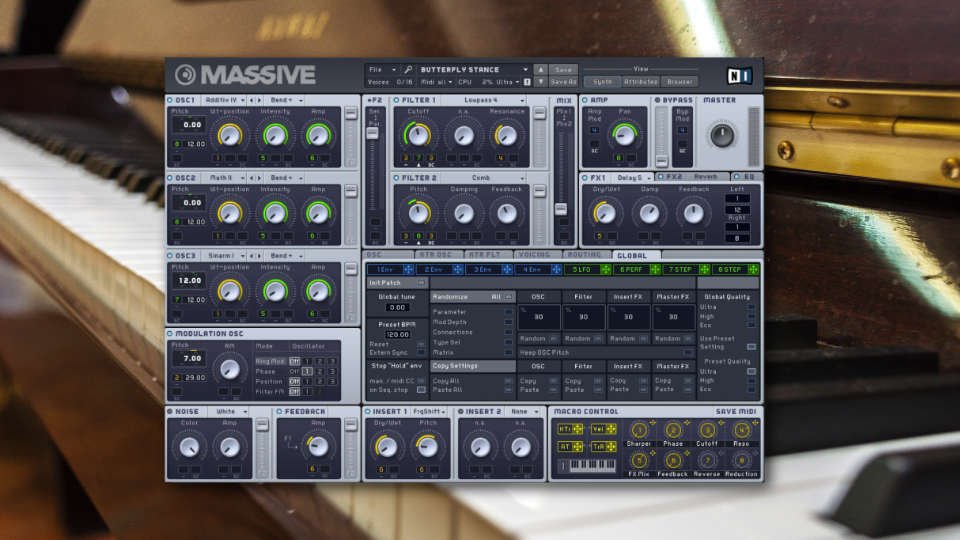Click the Native Instruments NI logo

point(738,75)
